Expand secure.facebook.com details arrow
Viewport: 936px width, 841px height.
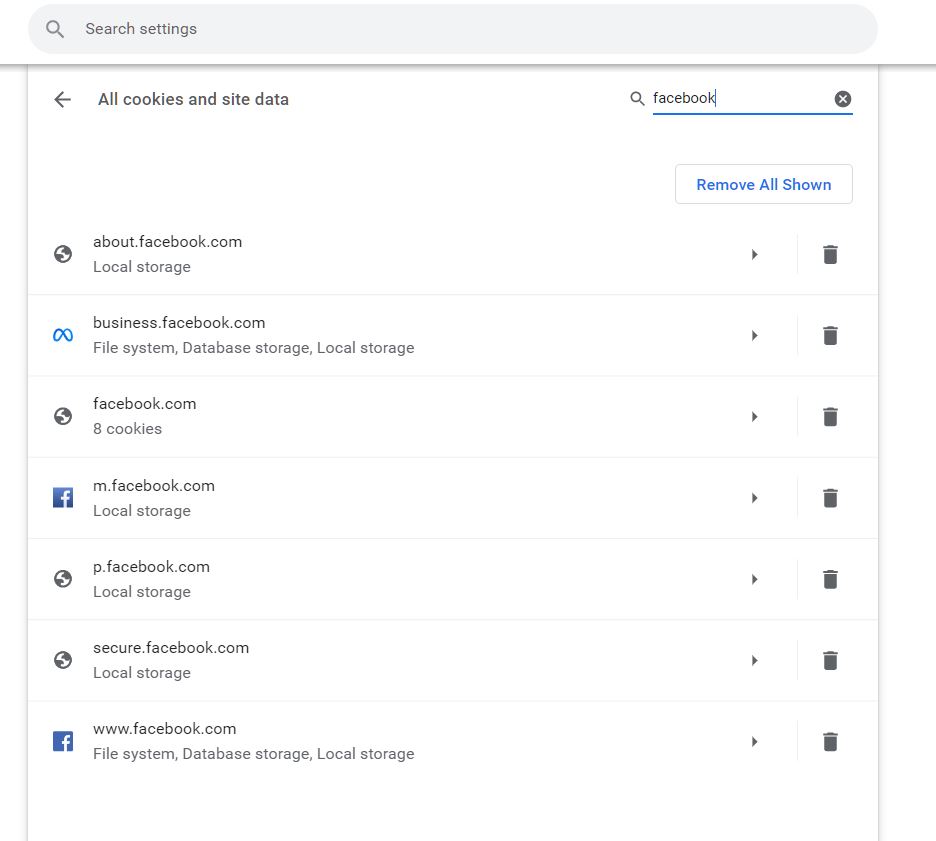(x=755, y=660)
